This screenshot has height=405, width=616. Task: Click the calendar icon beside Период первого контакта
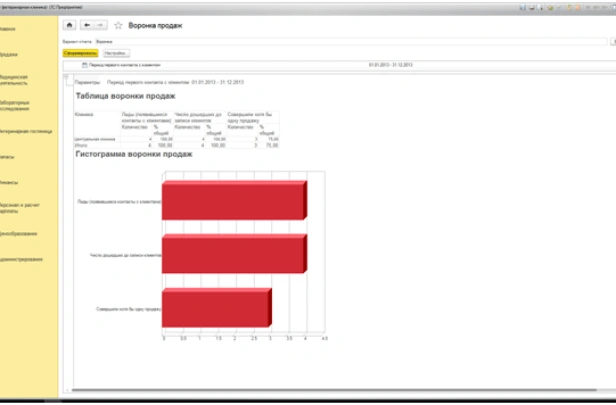85,64
